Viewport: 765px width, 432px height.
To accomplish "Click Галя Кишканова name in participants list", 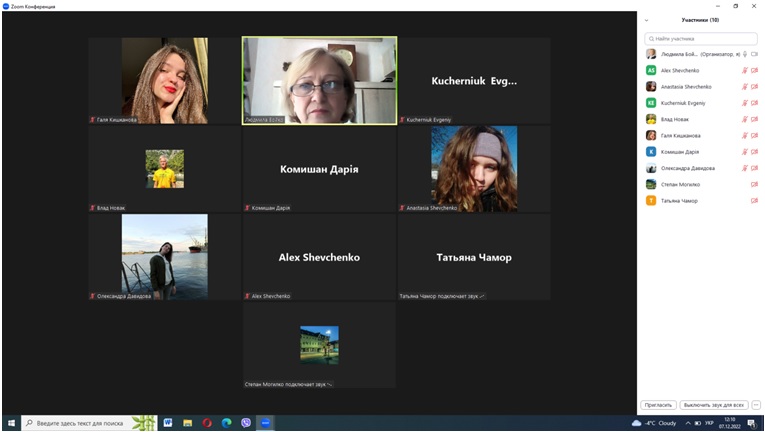I will [681, 136].
